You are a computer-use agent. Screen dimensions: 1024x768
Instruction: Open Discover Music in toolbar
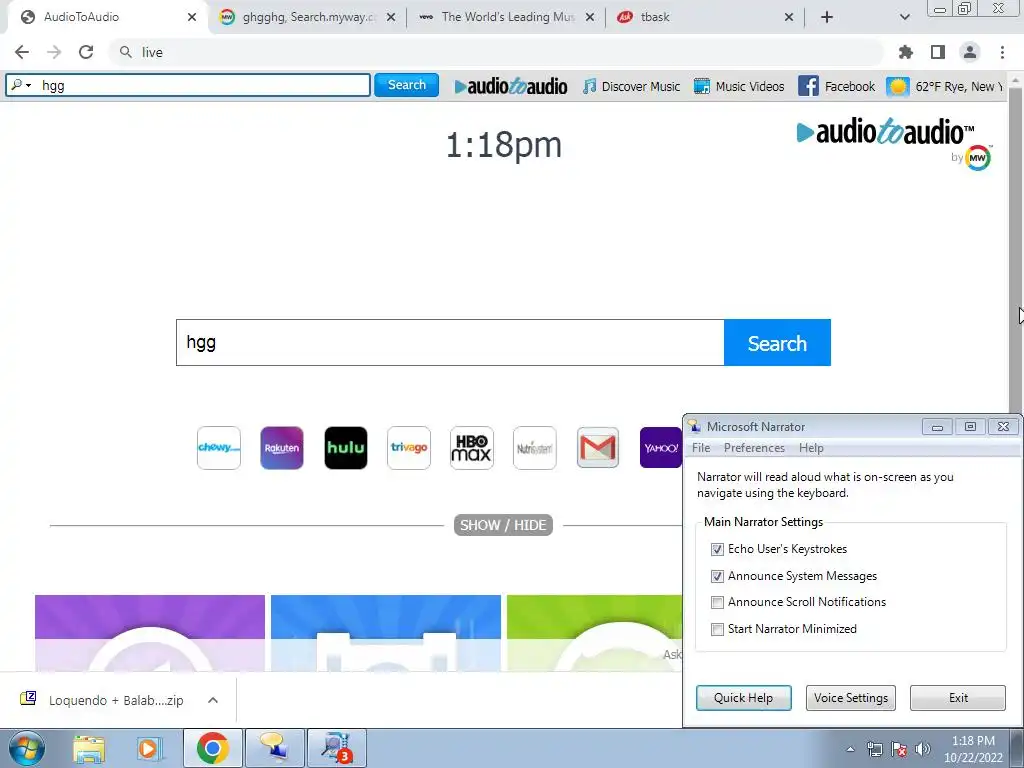click(632, 86)
